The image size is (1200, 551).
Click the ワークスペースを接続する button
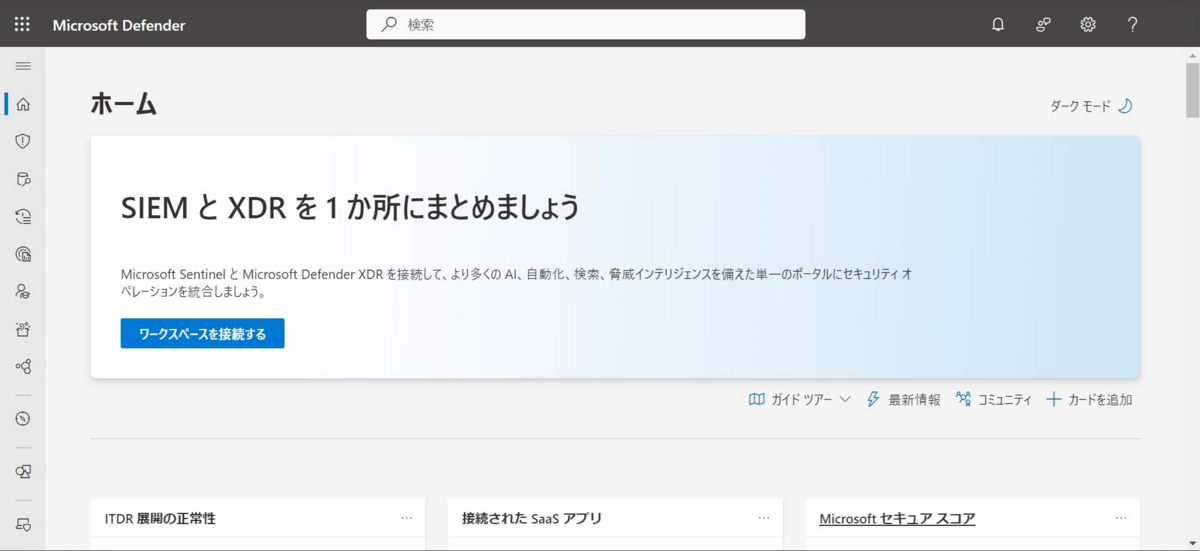[x=203, y=334]
